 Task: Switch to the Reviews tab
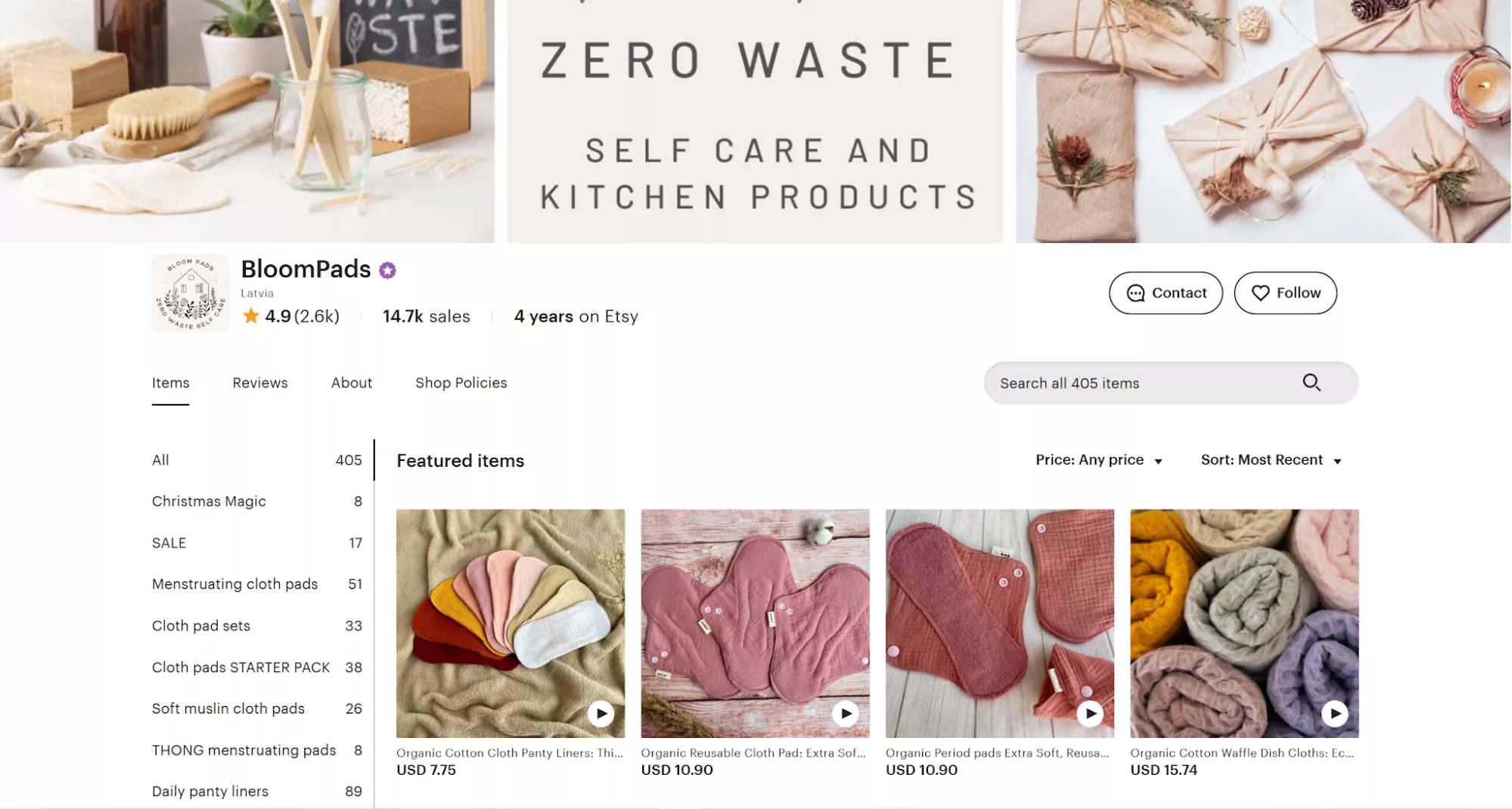click(x=260, y=383)
